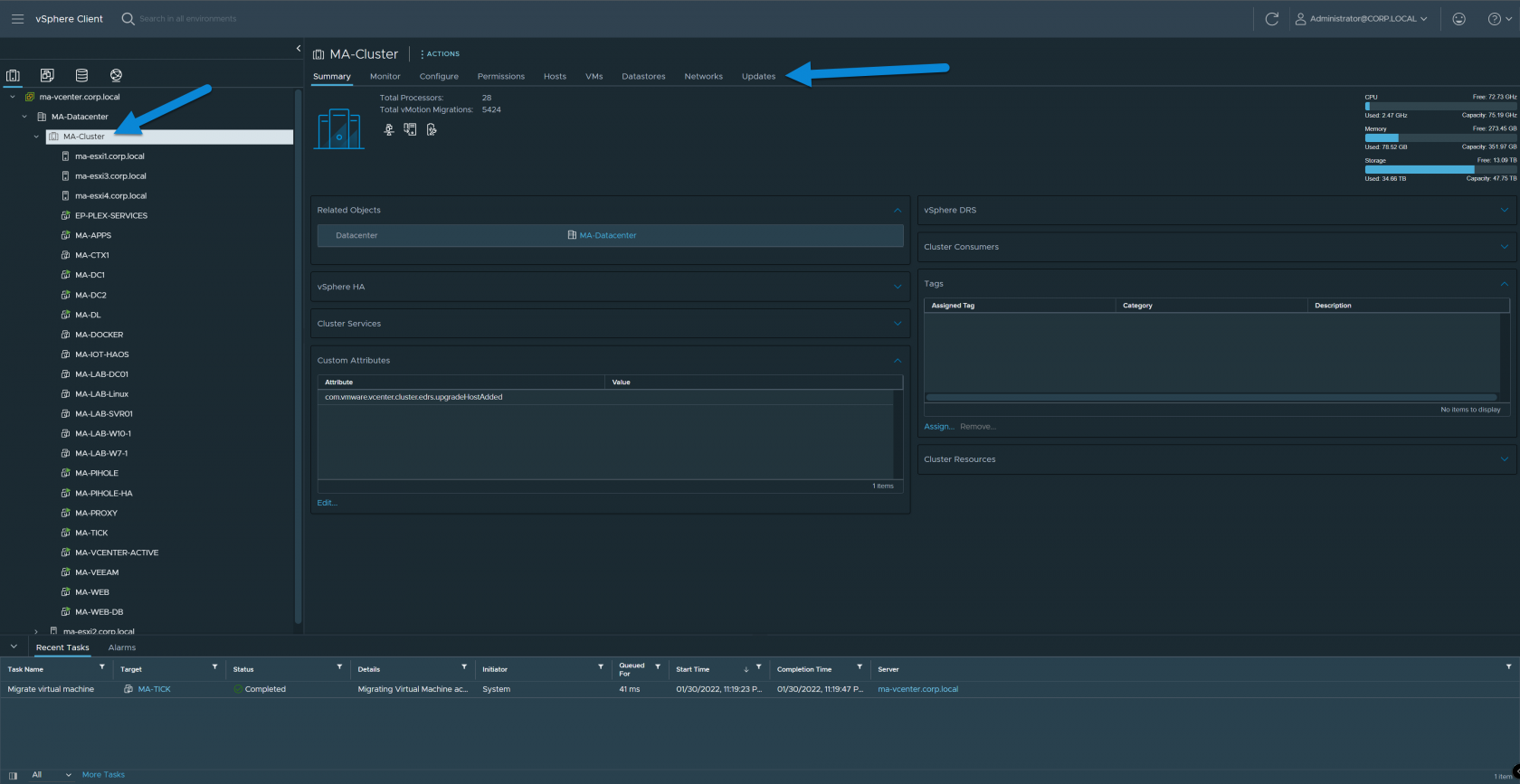Viewport: 1520px width, 784px height.
Task: Collapse the Tags panel
Action: click(1505, 284)
